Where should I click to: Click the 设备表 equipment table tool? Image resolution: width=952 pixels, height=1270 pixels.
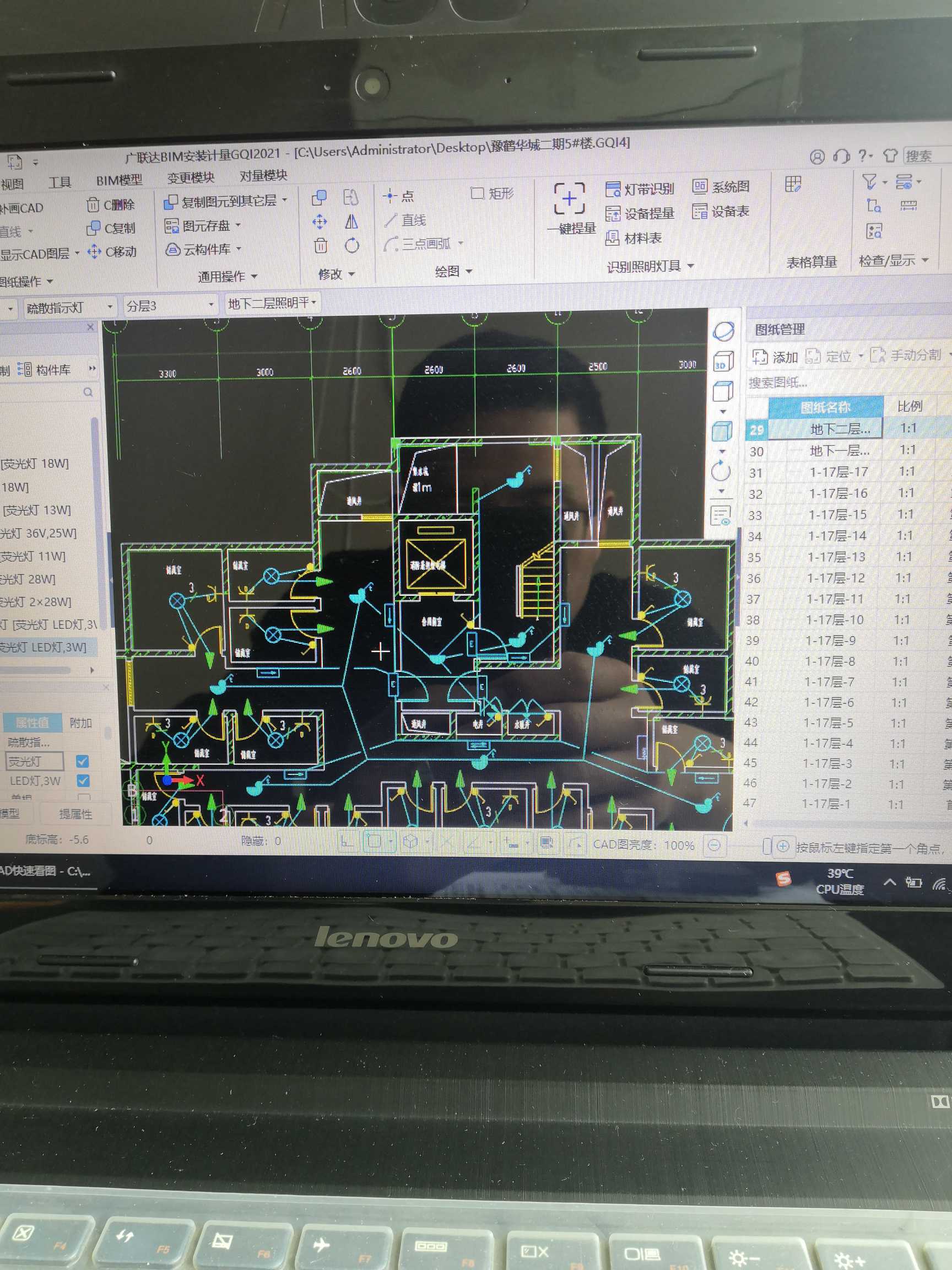(721, 211)
